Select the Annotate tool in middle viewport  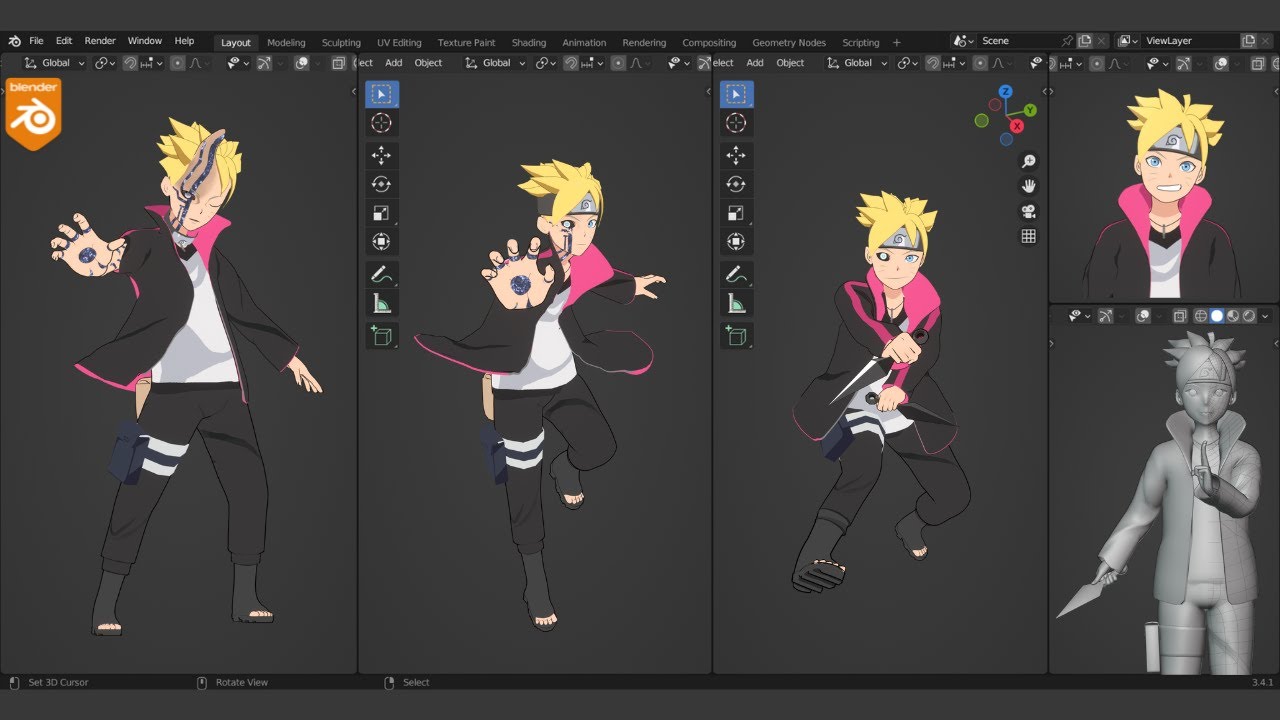[x=381, y=274]
